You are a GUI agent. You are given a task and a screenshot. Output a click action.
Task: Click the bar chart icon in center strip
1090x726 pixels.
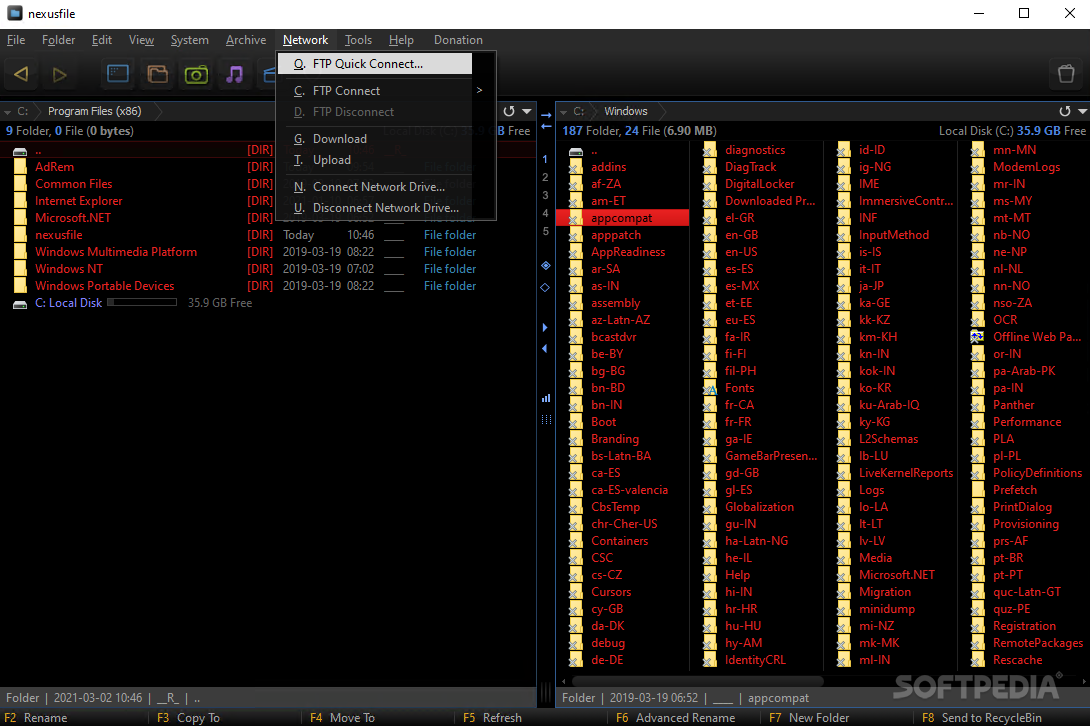click(546, 398)
